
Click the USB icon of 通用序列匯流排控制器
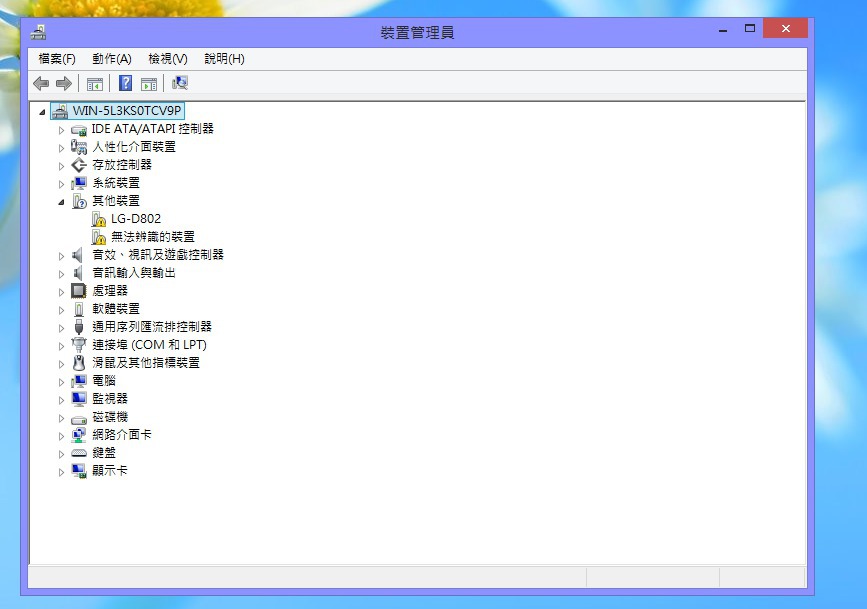pos(79,327)
